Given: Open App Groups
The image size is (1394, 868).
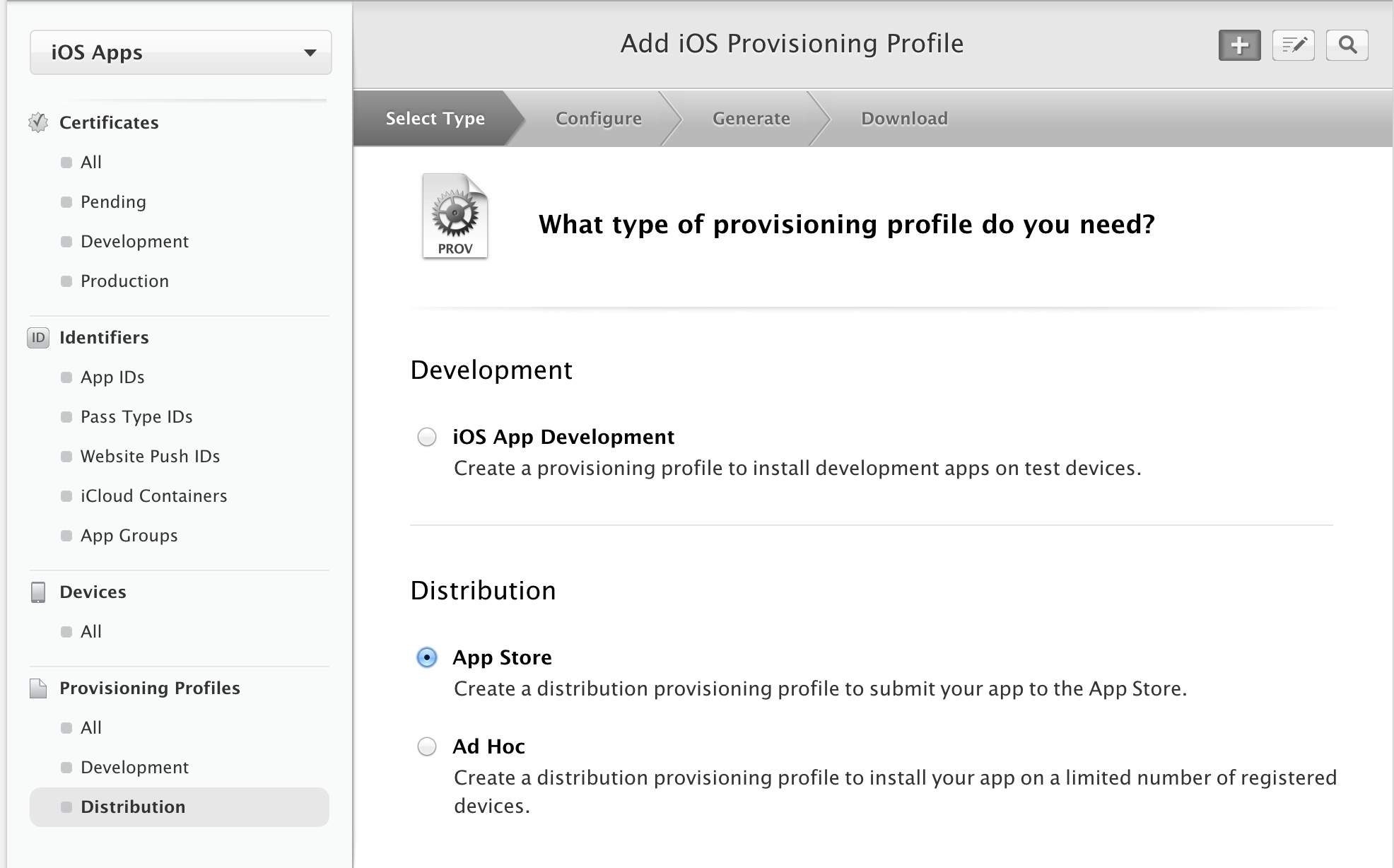Looking at the screenshot, I should 129,536.
